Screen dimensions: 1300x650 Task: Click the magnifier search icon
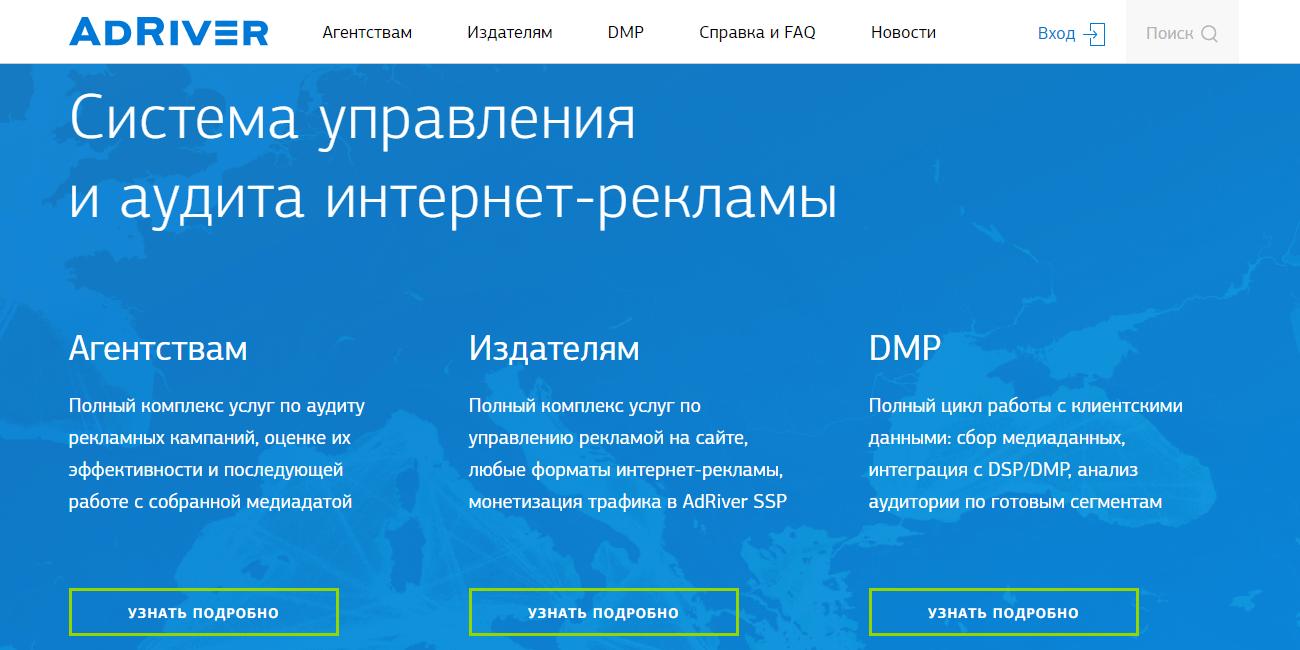1211,33
